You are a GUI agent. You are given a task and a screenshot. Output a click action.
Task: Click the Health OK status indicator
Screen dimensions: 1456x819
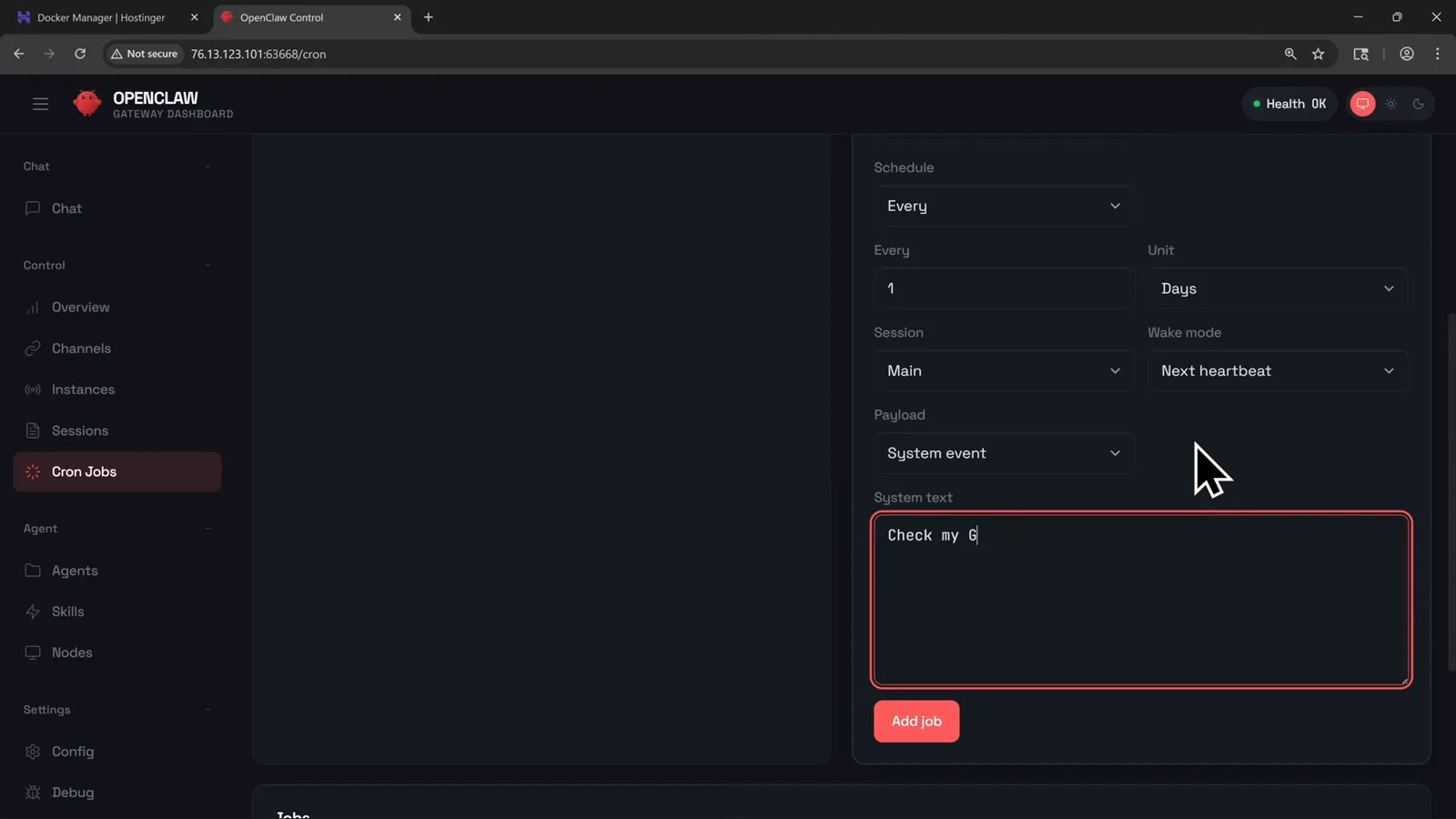point(1289,104)
